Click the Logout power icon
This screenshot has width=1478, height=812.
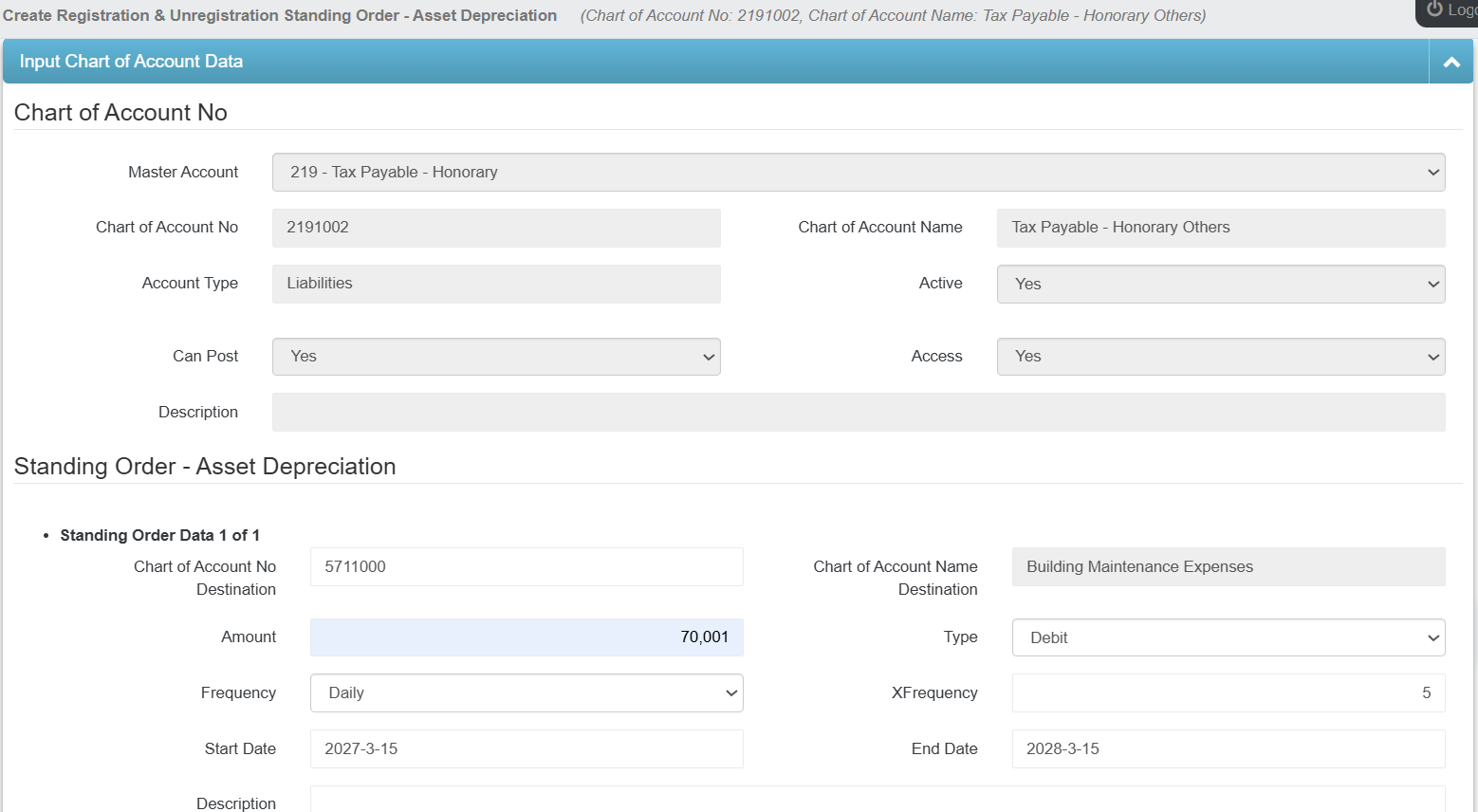coord(1434,9)
